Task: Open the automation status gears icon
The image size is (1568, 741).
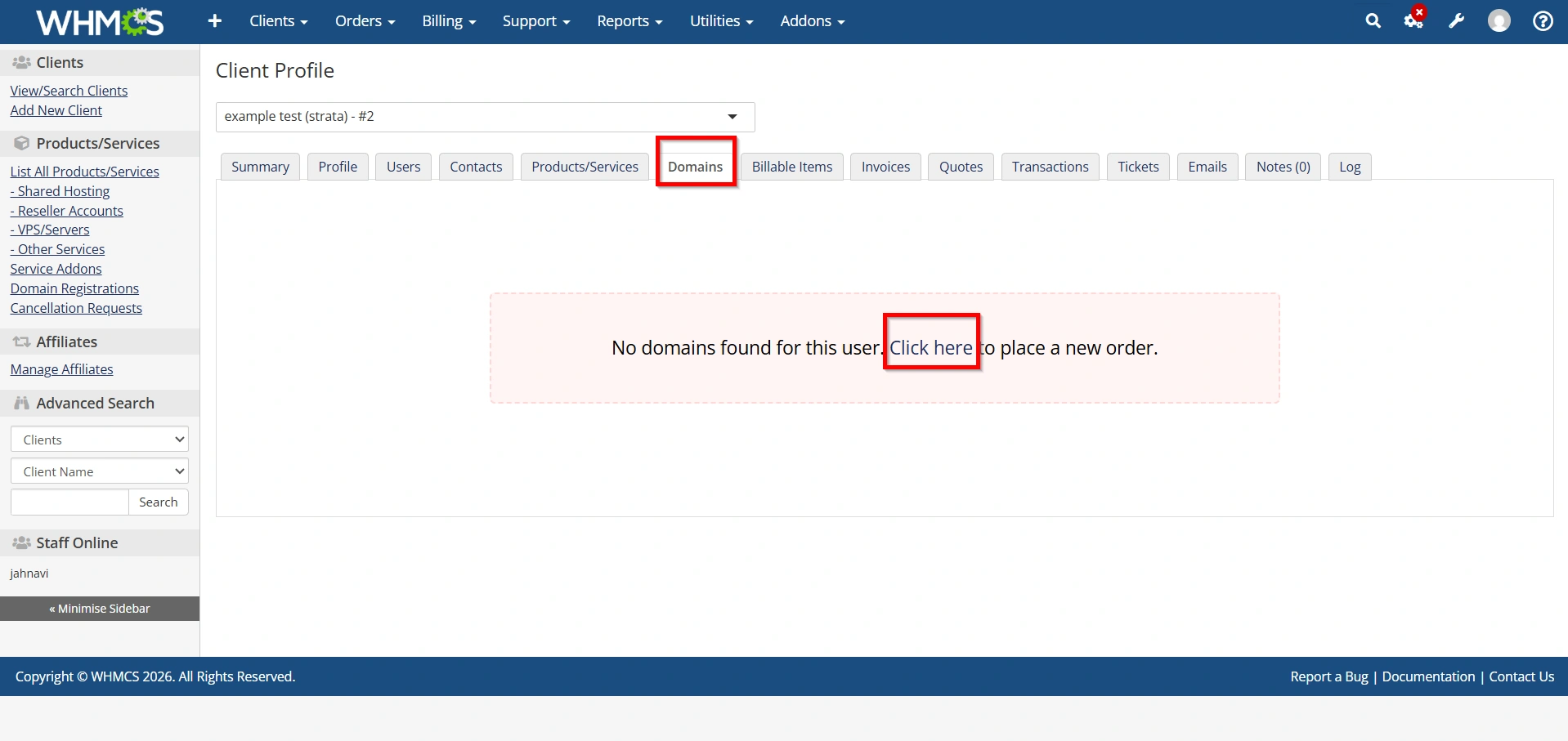Action: tap(1414, 20)
